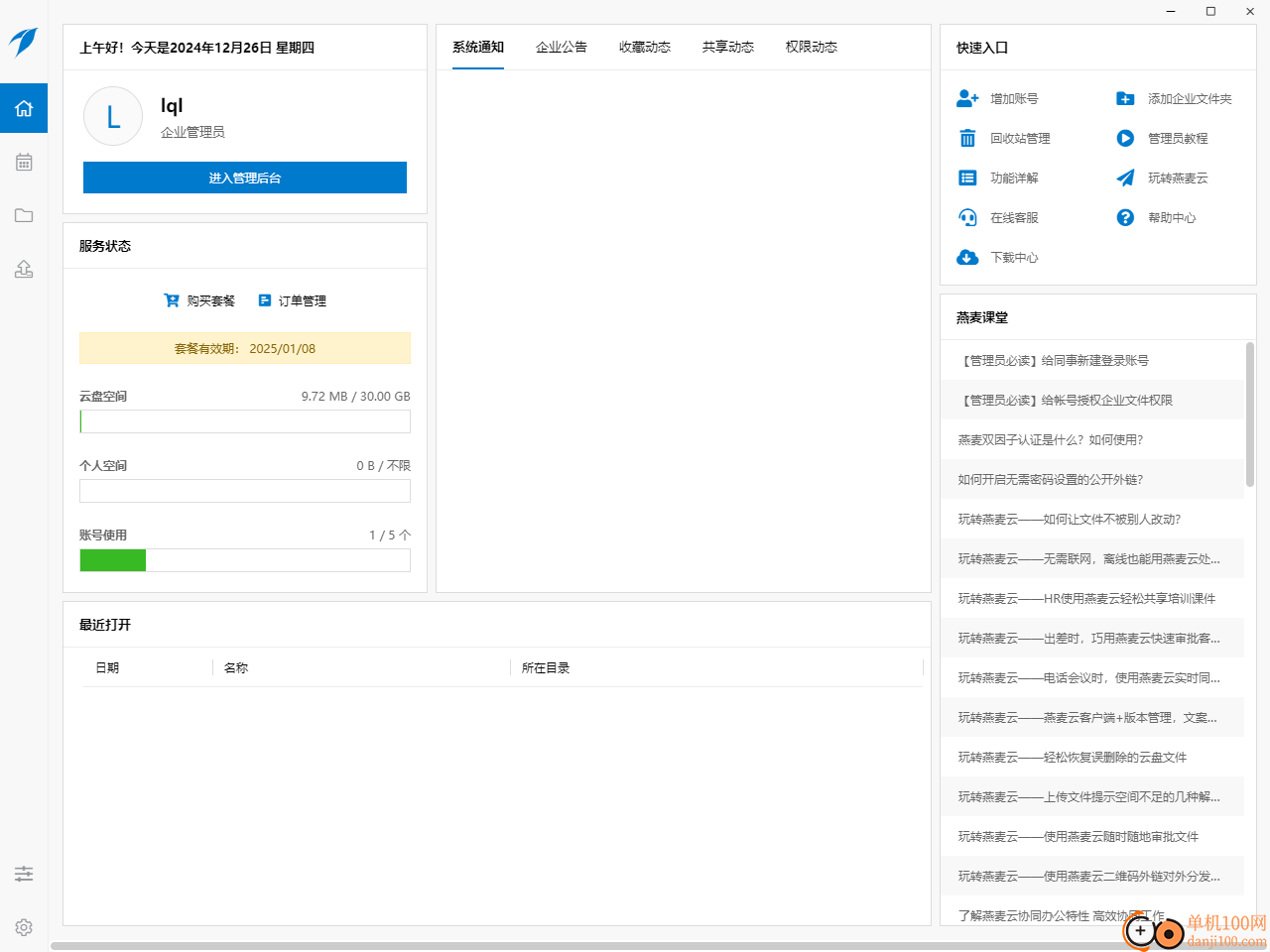Open article 如何让文件不被别人改动
The height and width of the screenshot is (952, 1270).
tap(1092, 519)
